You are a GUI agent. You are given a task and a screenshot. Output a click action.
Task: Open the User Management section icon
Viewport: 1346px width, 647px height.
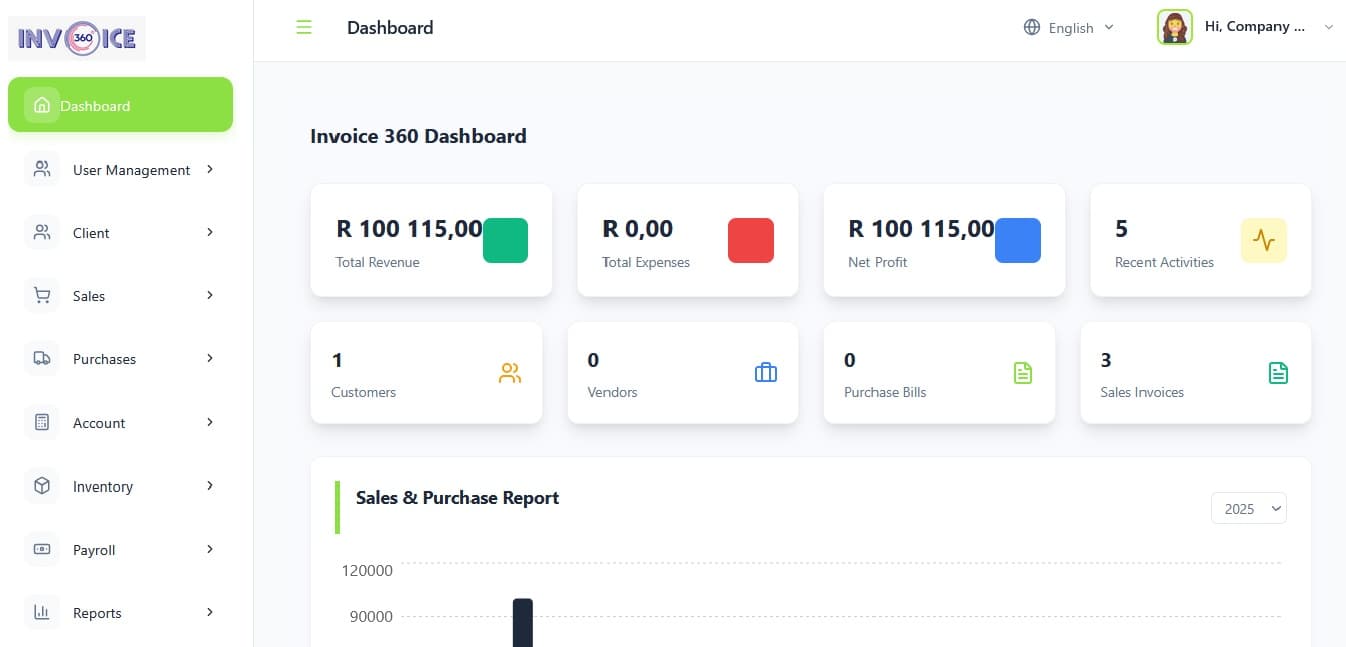41,169
